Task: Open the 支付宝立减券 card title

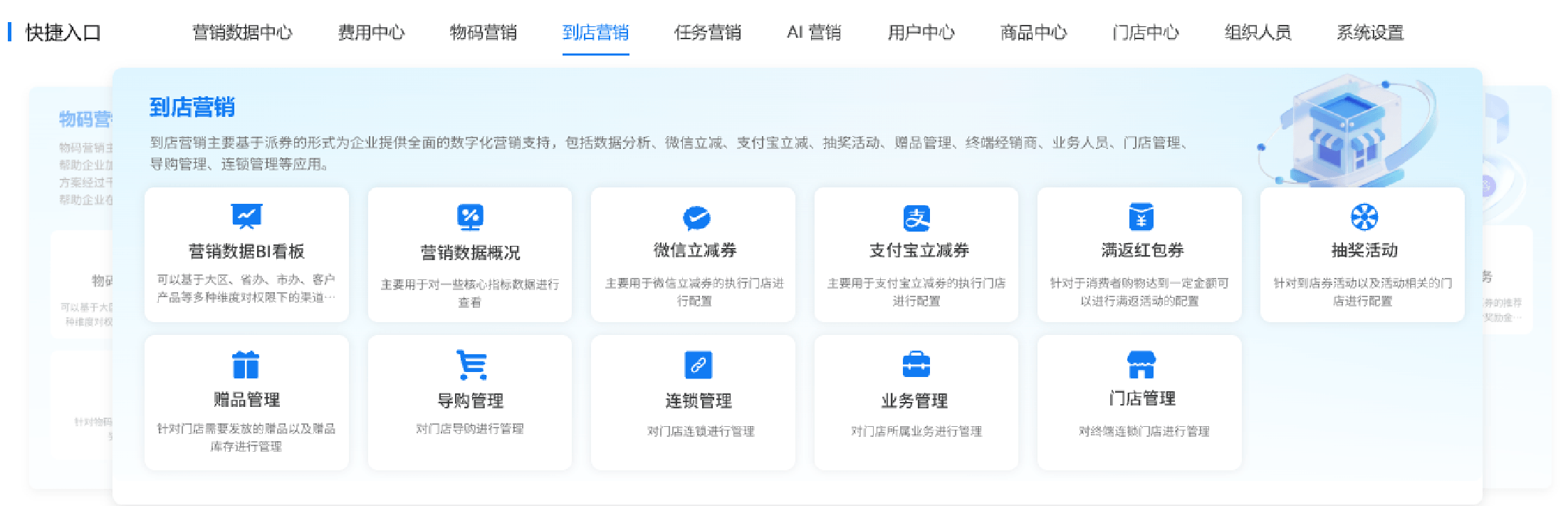Action: click(x=919, y=250)
